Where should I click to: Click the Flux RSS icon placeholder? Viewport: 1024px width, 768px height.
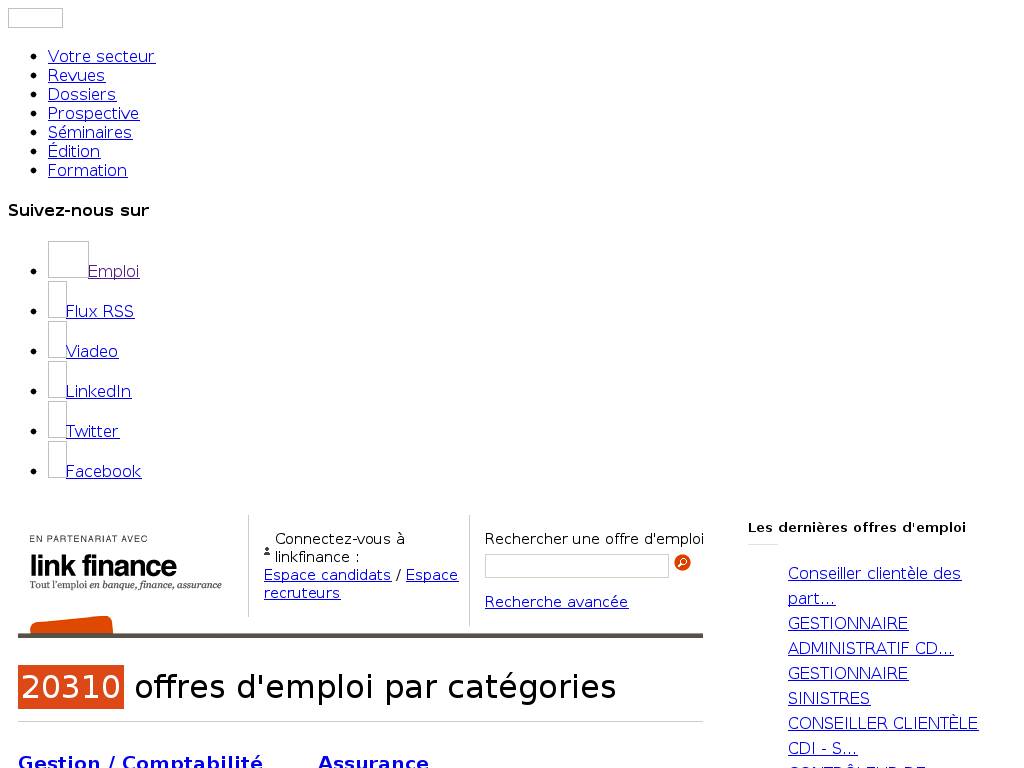pos(57,300)
